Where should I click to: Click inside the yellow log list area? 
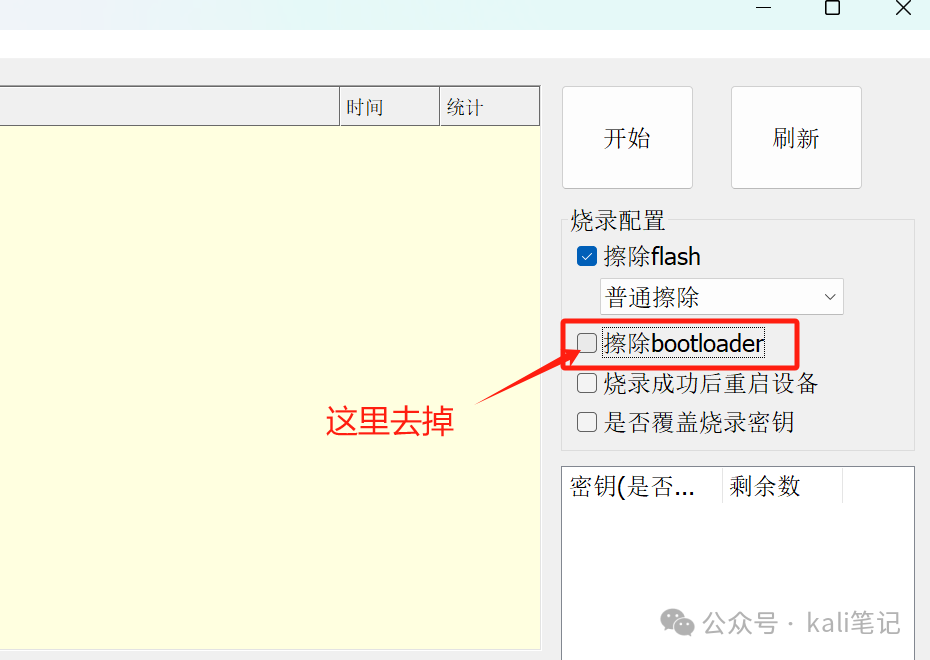pos(270,387)
